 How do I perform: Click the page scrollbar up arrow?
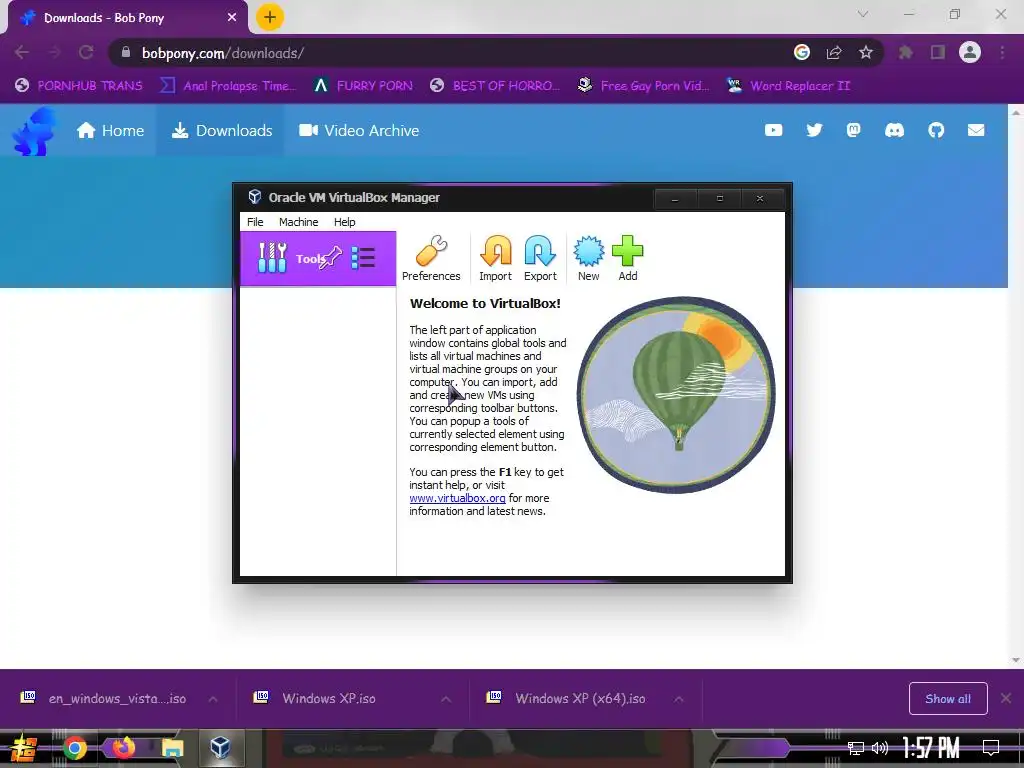coord(1016,112)
